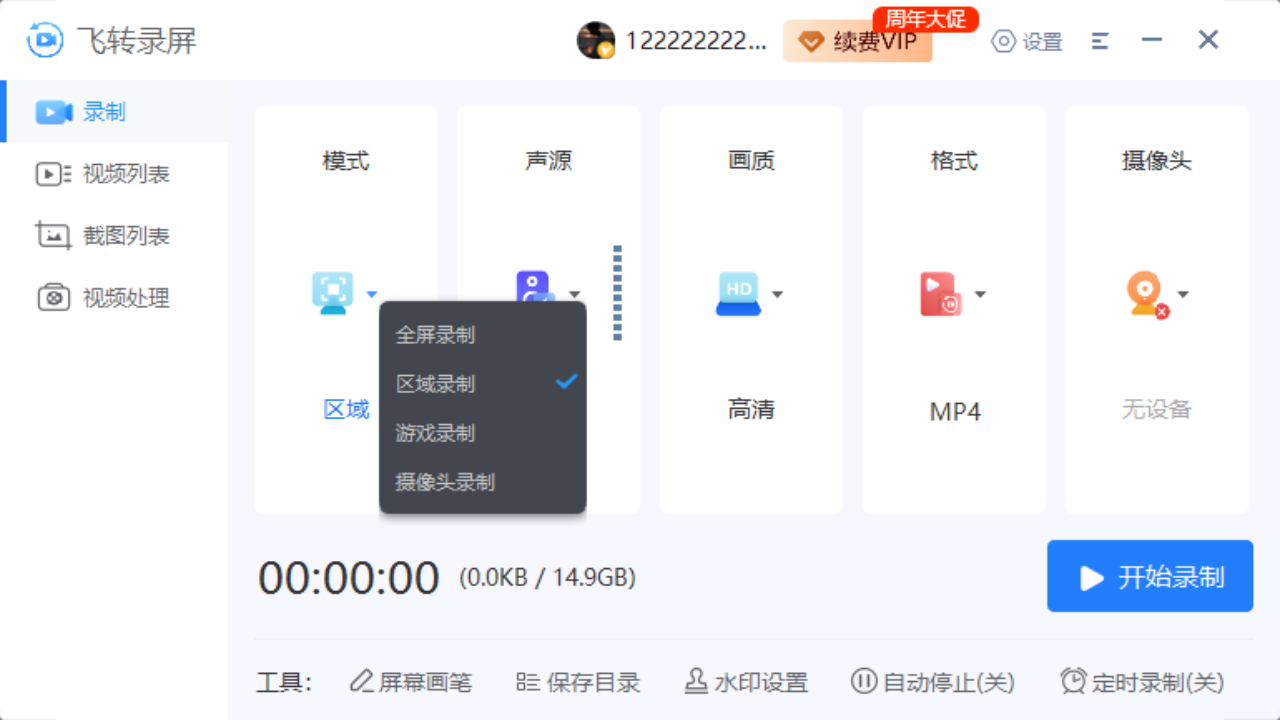The height and width of the screenshot is (720, 1280).
Task: Select the 屏幕画笔 screen pen tool
Action: (x=412, y=681)
